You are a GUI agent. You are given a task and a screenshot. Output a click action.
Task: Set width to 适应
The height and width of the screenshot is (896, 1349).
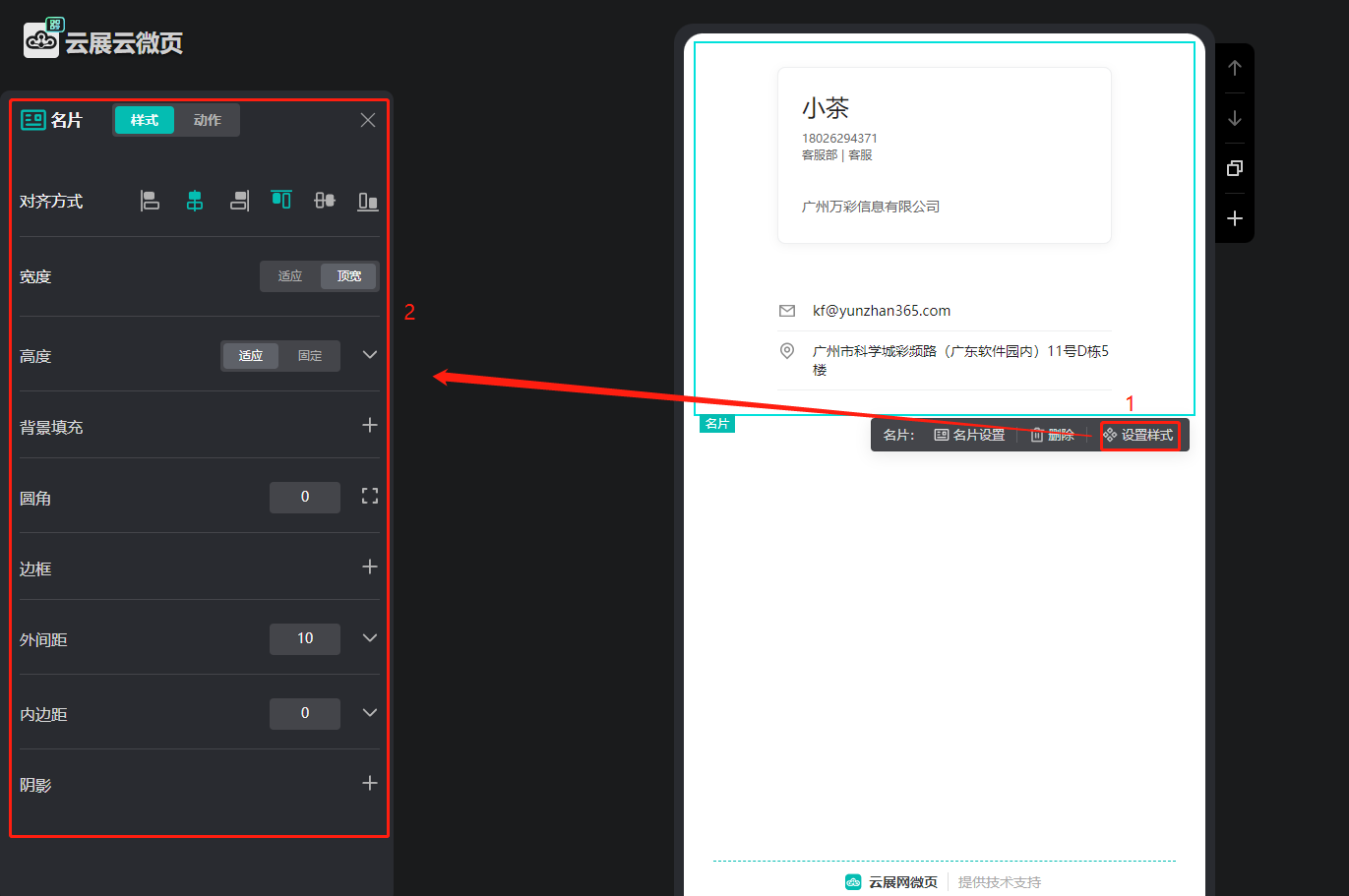(290, 276)
